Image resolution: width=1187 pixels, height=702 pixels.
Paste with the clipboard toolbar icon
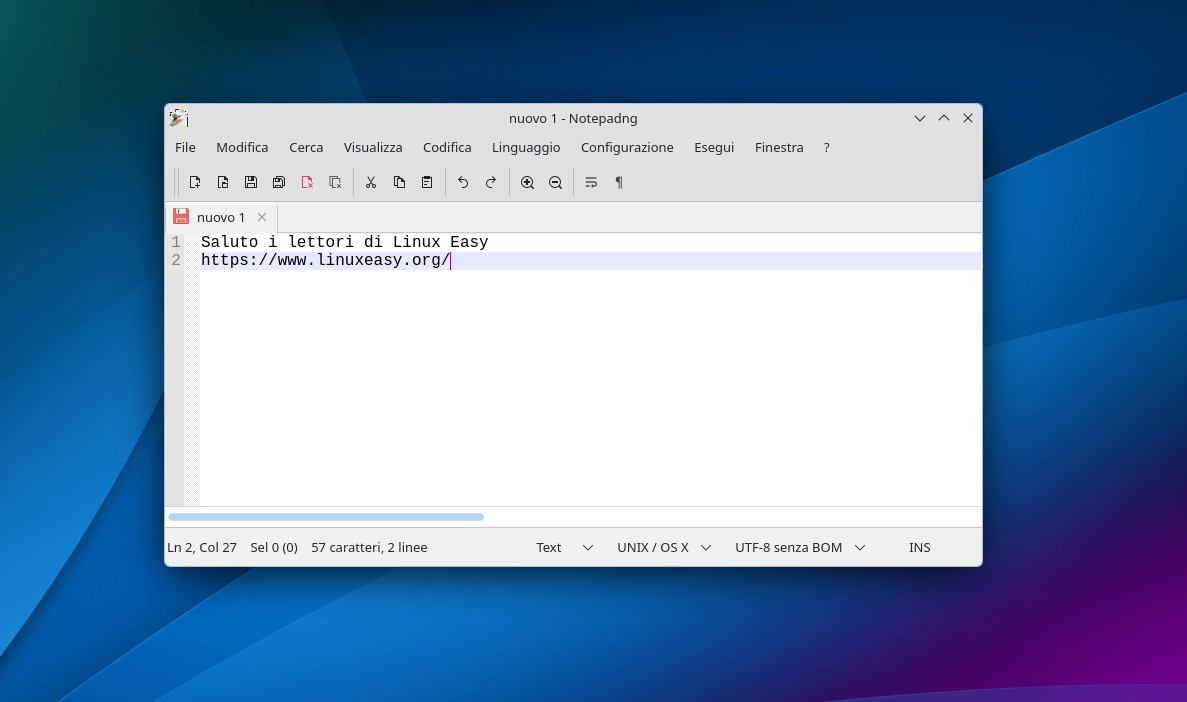click(427, 183)
